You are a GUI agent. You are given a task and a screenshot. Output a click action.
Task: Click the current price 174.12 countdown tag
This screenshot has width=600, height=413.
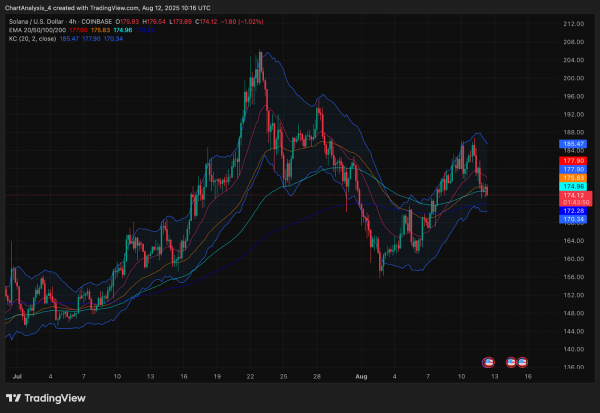[x=576, y=199]
